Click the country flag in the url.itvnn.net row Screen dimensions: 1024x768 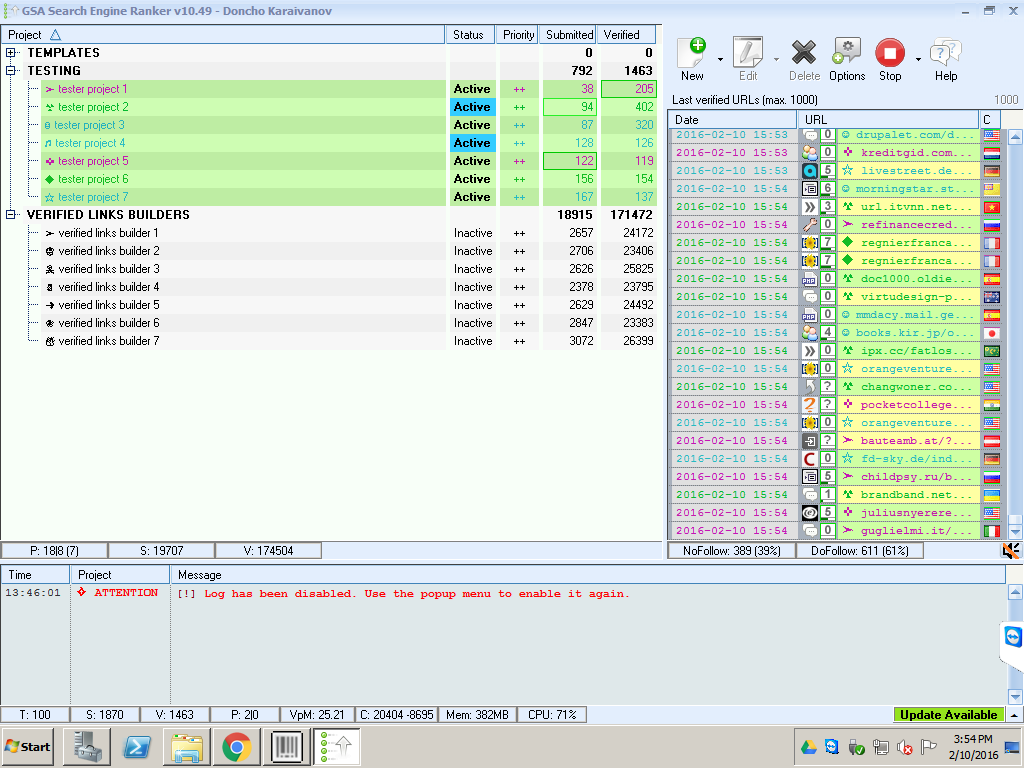[x=992, y=207]
